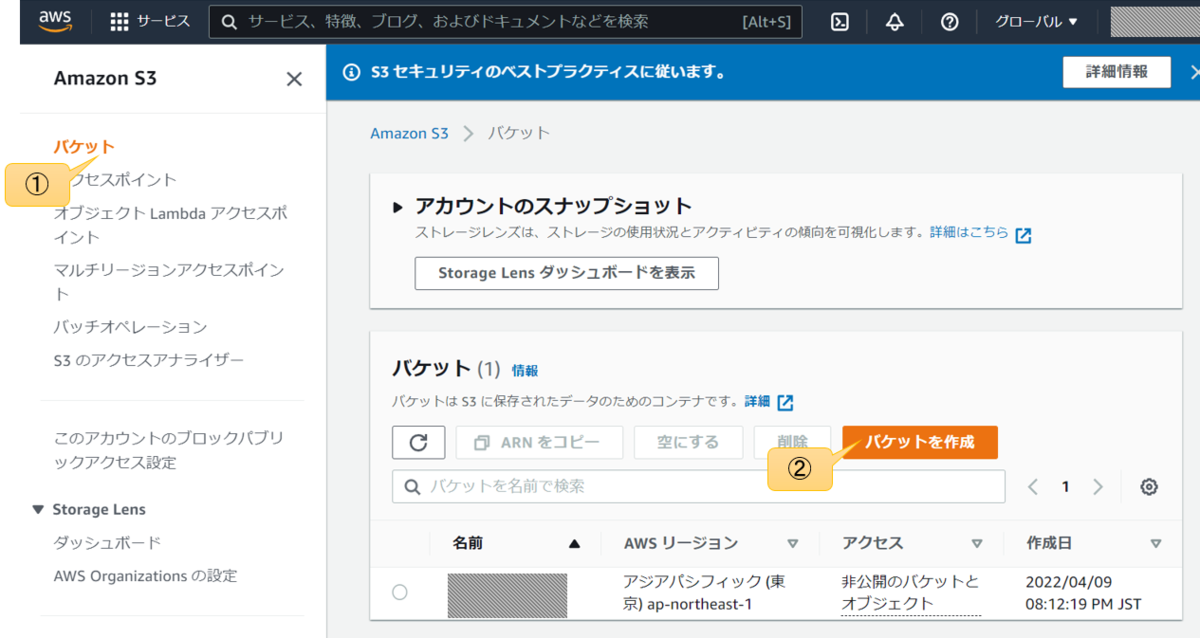Focus the top AWS services search field
This screenshot has height=638, width=1200.
505,22
